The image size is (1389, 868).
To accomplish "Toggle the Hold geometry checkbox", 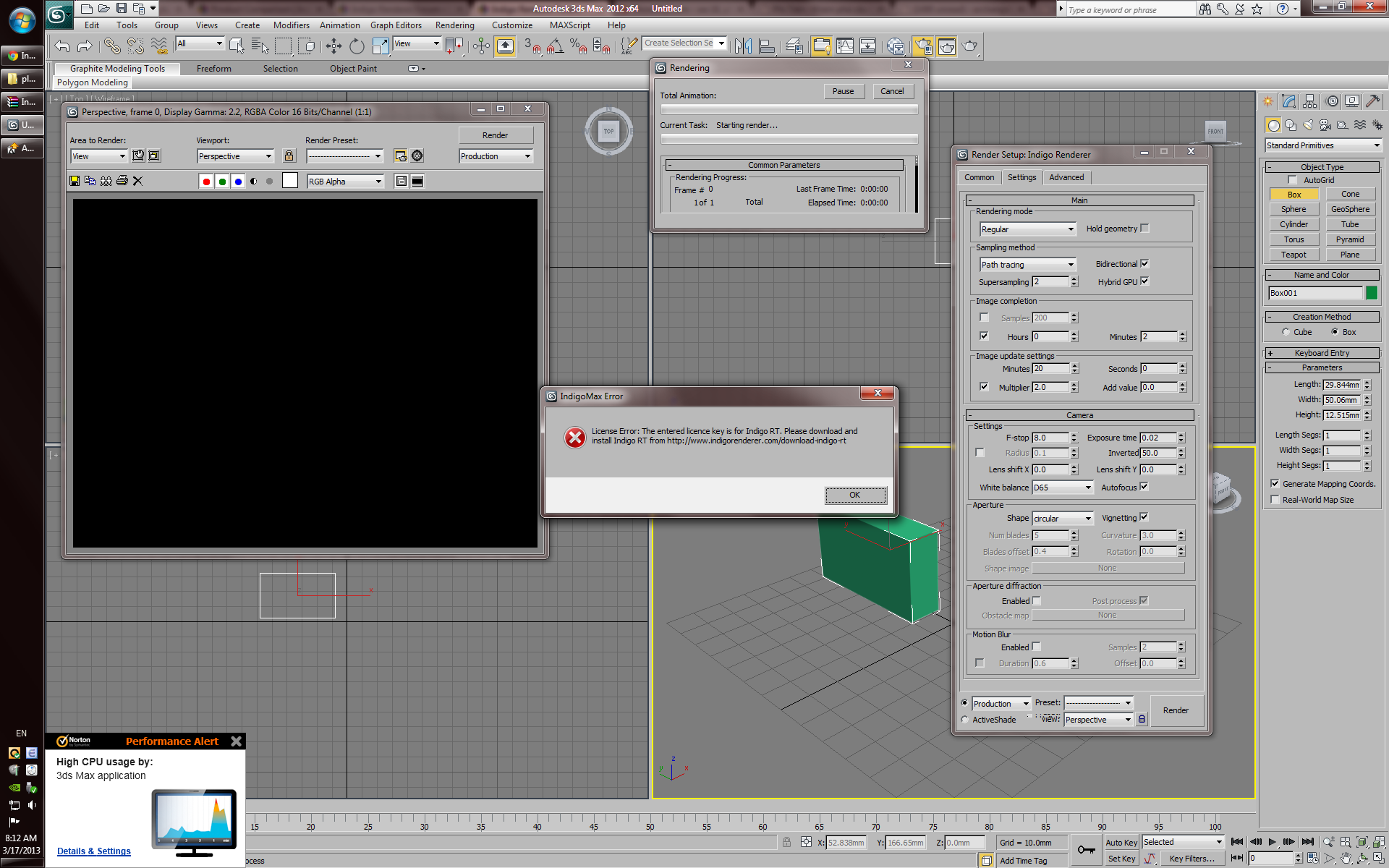I will tap(1144, 228).
